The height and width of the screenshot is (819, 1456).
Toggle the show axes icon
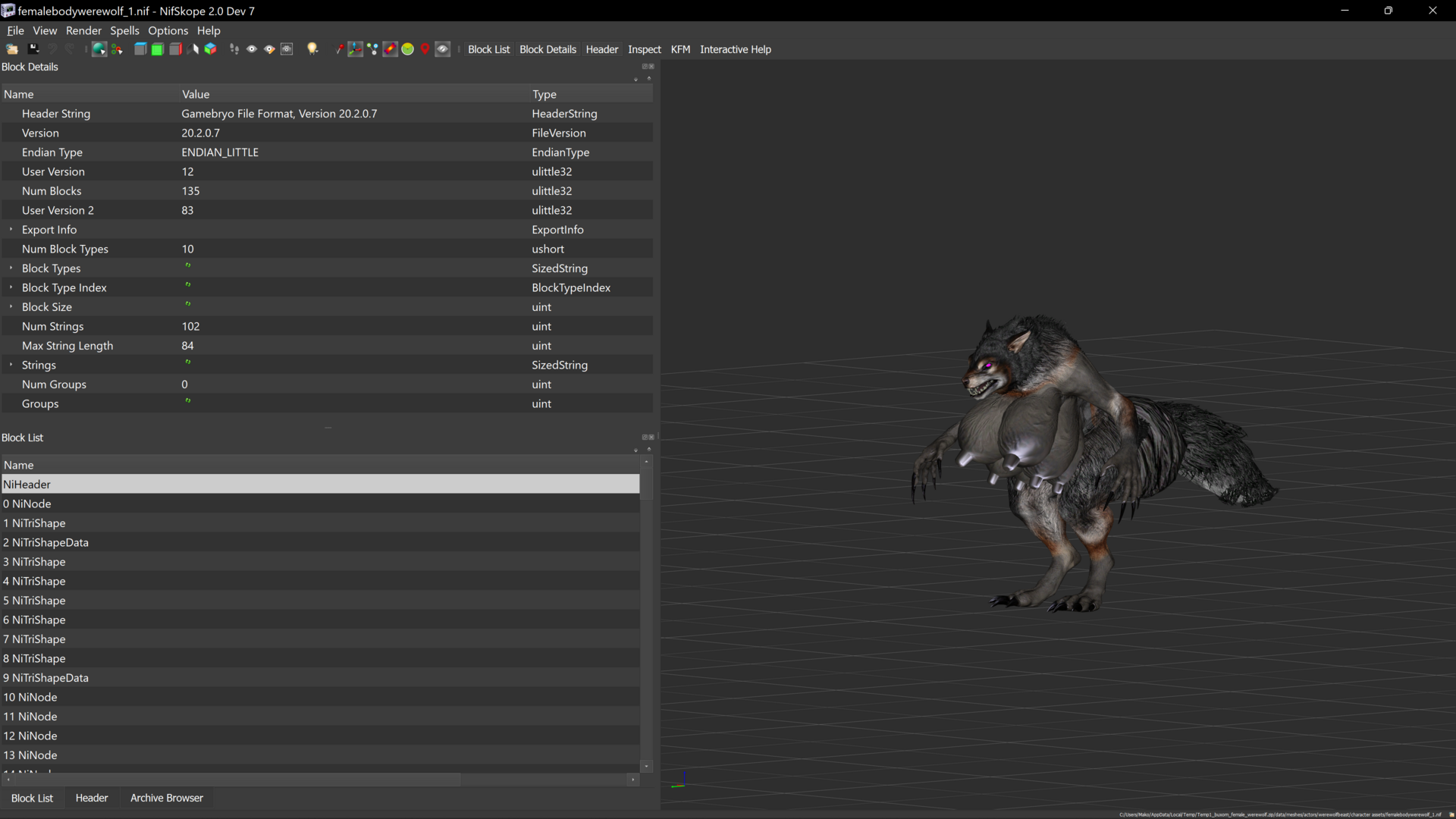(x=355, y=49)
